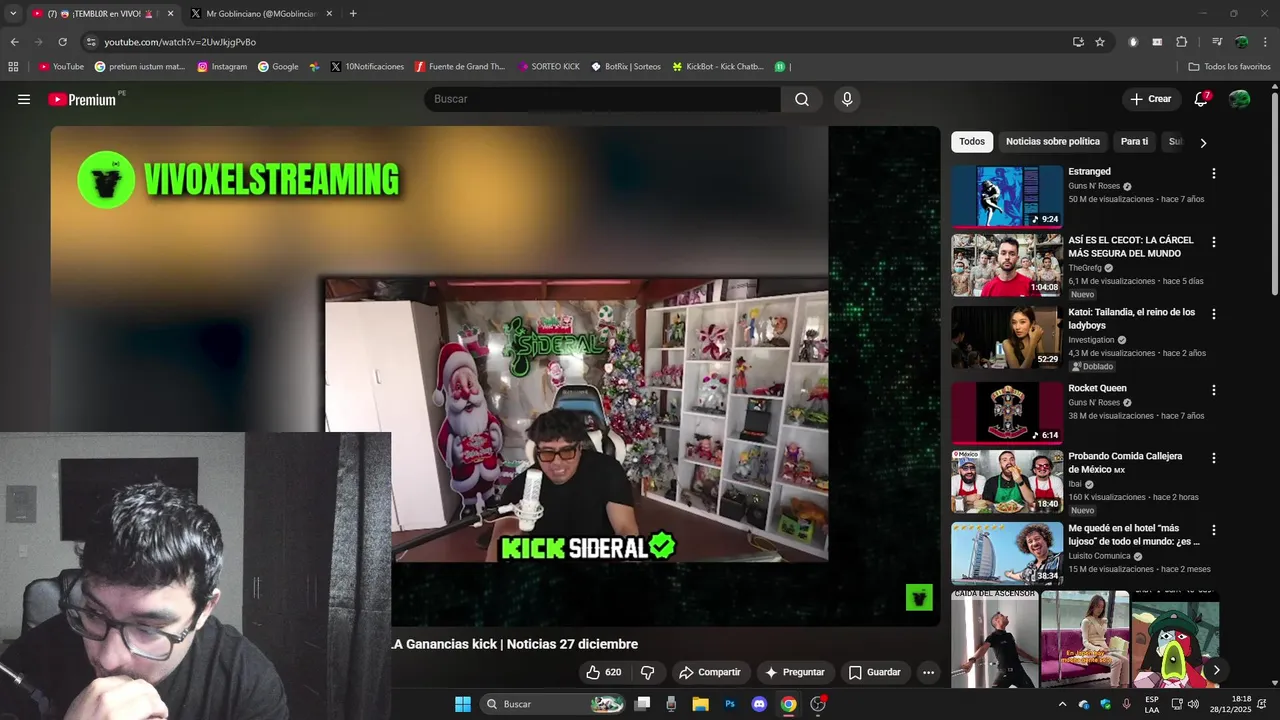Open more actions ellipsis below video
This screenshot has width=1280, height=720.
coord(928,672)
